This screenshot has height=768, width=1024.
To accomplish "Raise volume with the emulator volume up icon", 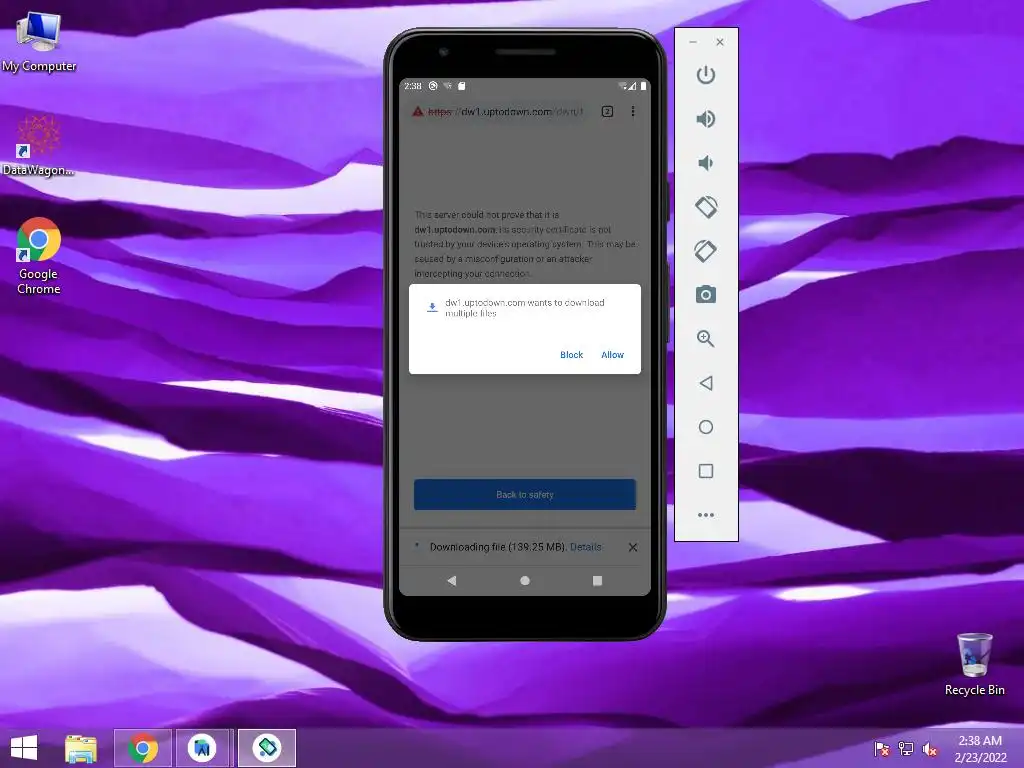I will pos(705,119).
